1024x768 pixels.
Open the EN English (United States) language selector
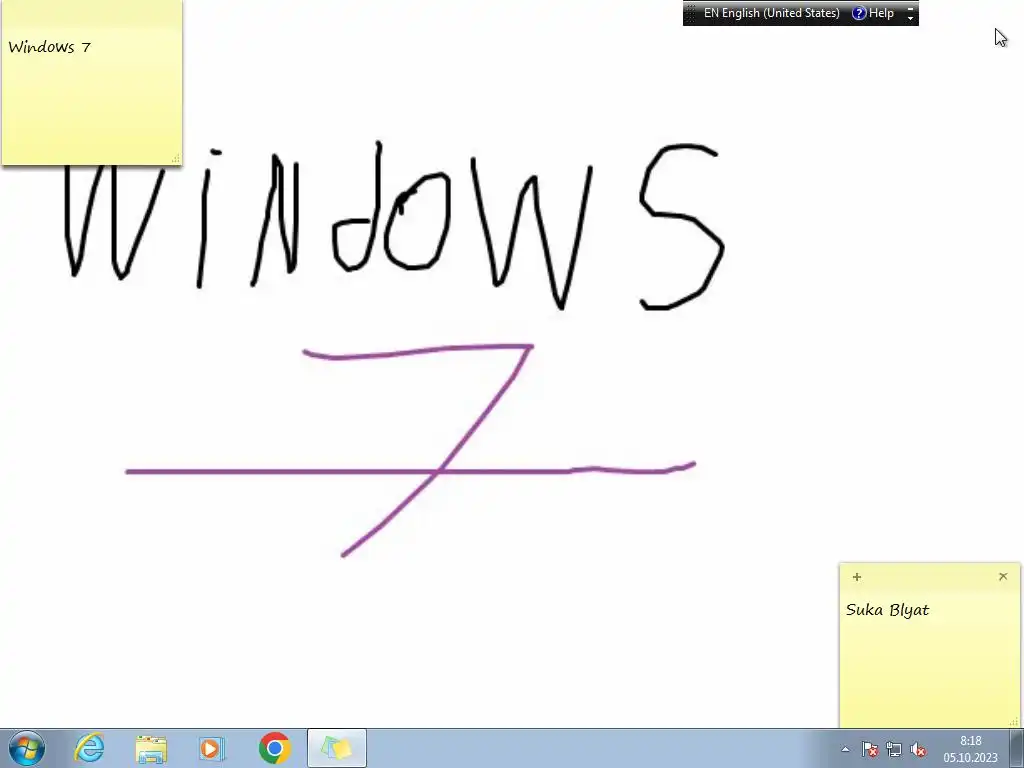[x=771, y=13]
